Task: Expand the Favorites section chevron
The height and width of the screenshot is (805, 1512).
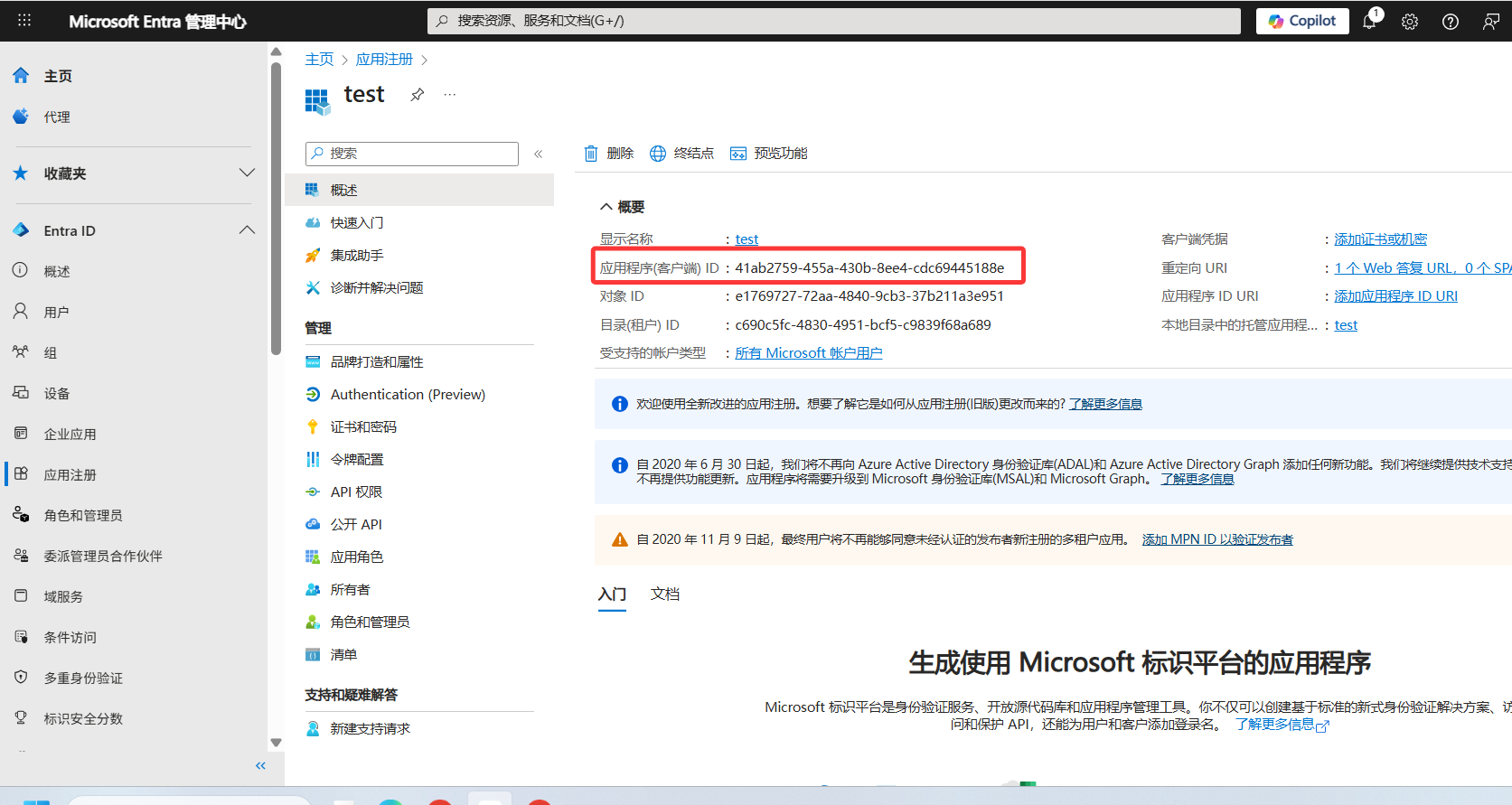Action: [x=247, y=173]
